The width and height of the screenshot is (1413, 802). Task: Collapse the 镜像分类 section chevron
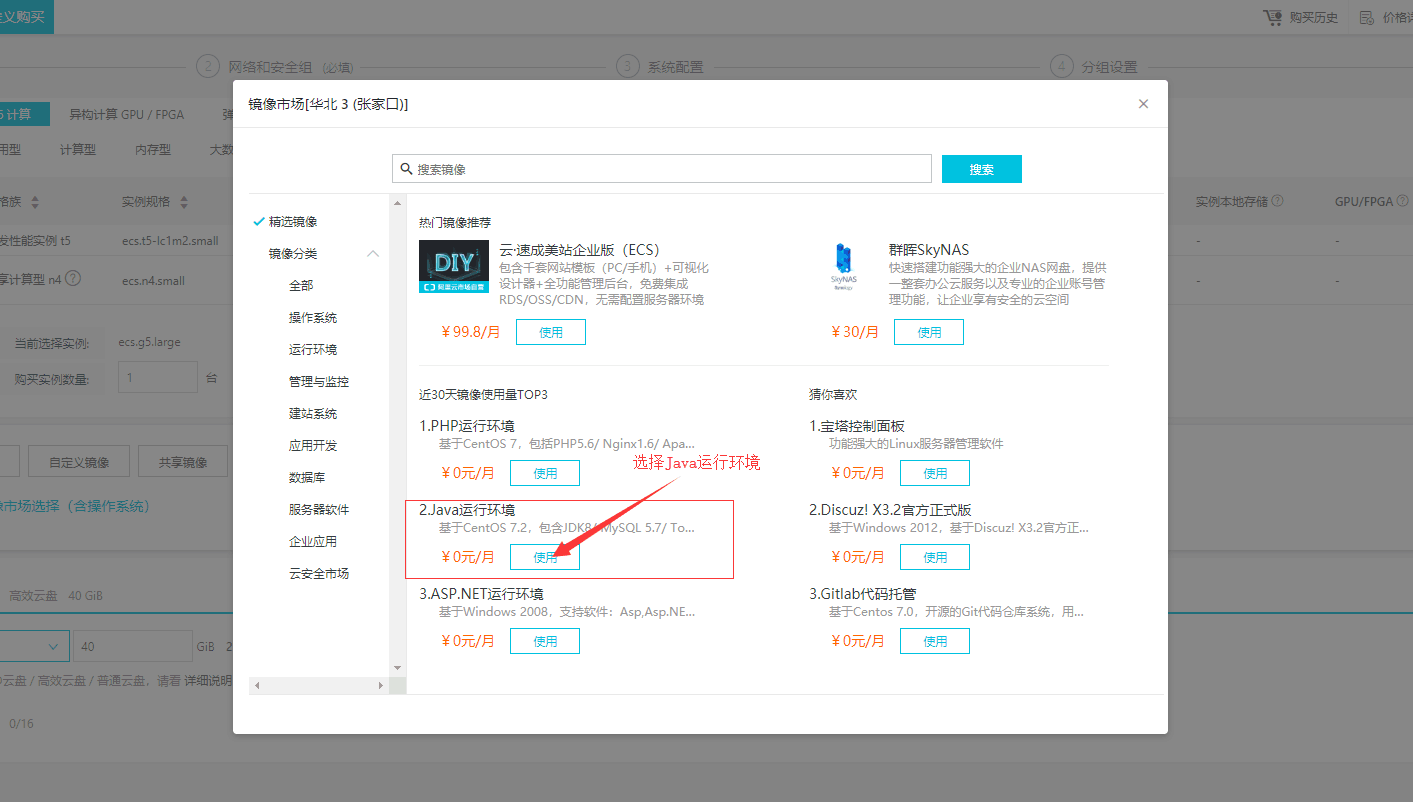[x=373, y=254]
